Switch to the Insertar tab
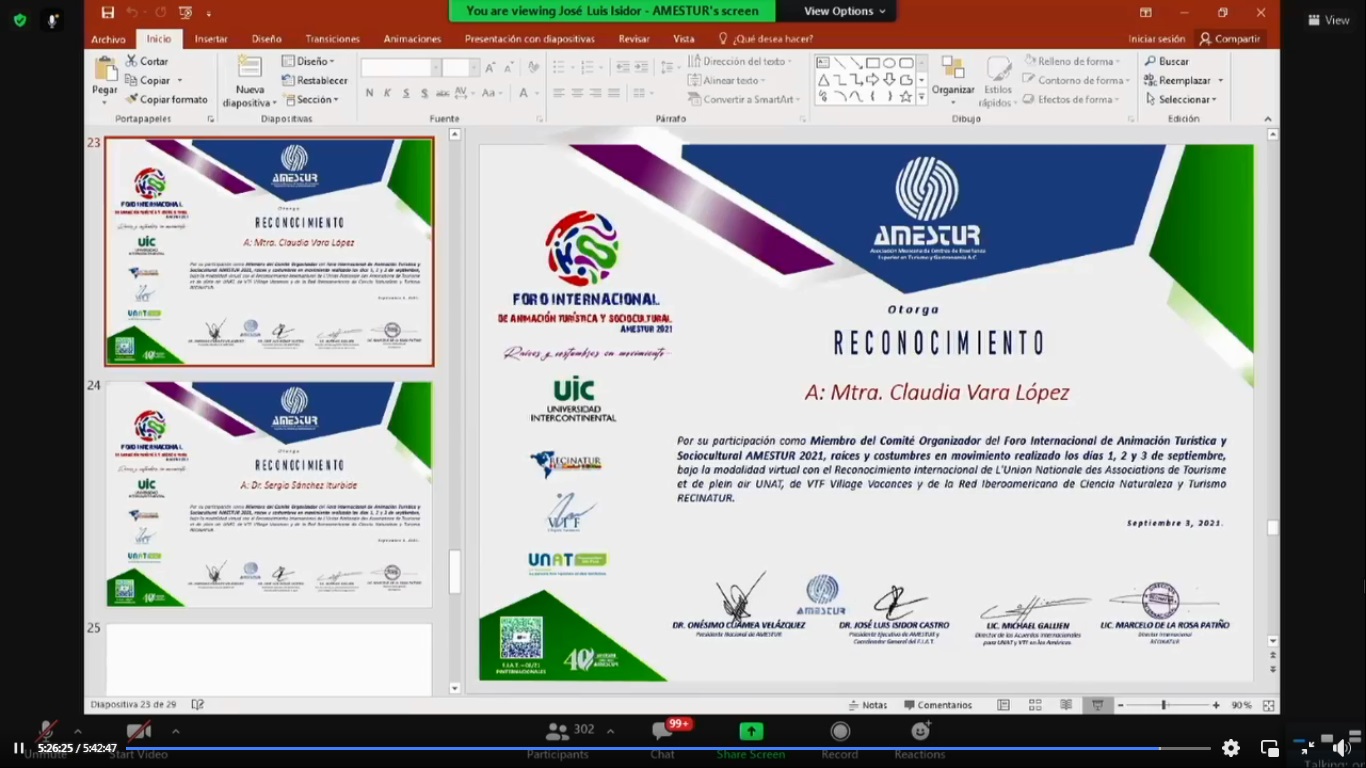 pyautogui.click(x=211, y=39)
